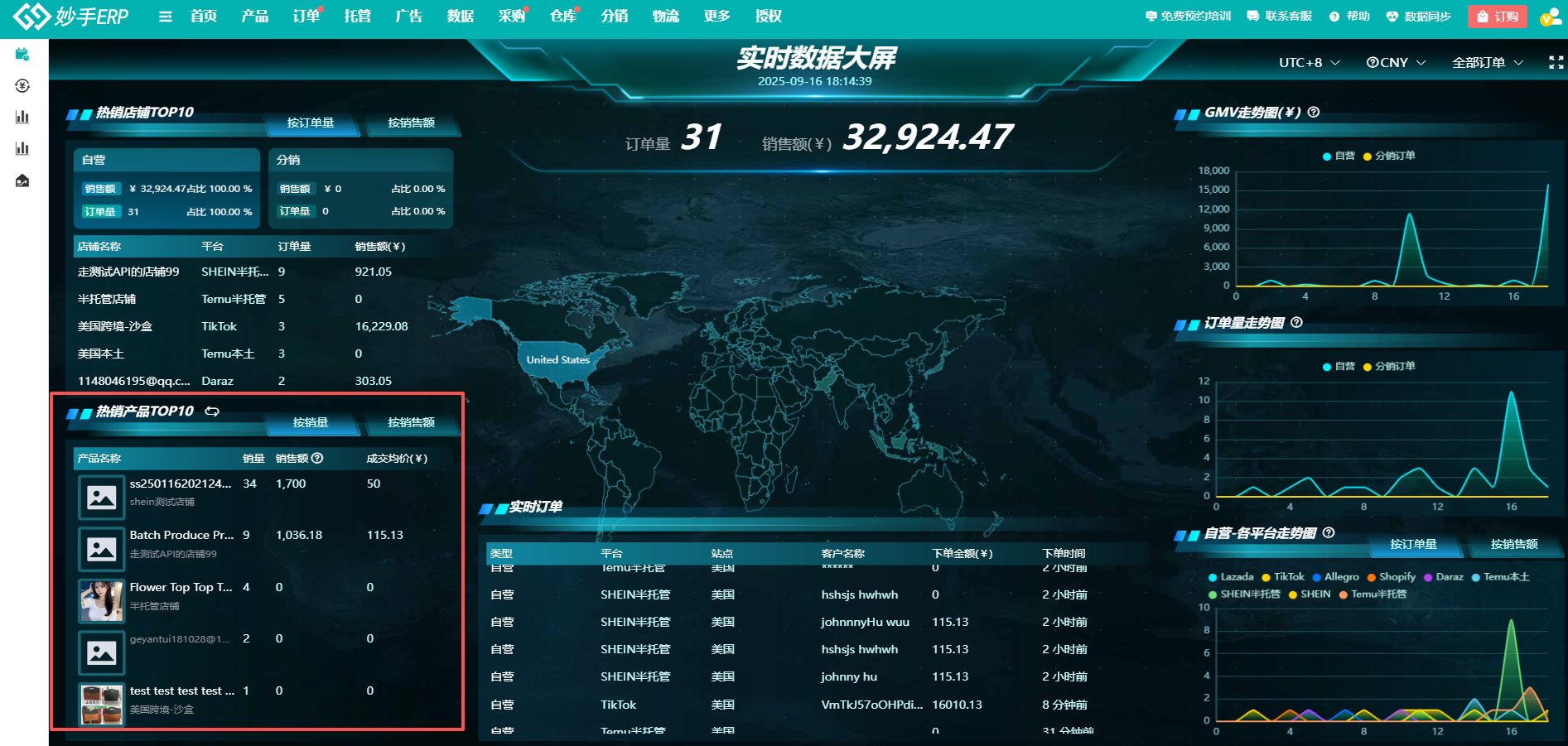Switch the platform trend chart to 按销售额
Screen dimensions: 1568x746
coord(1514,545)
